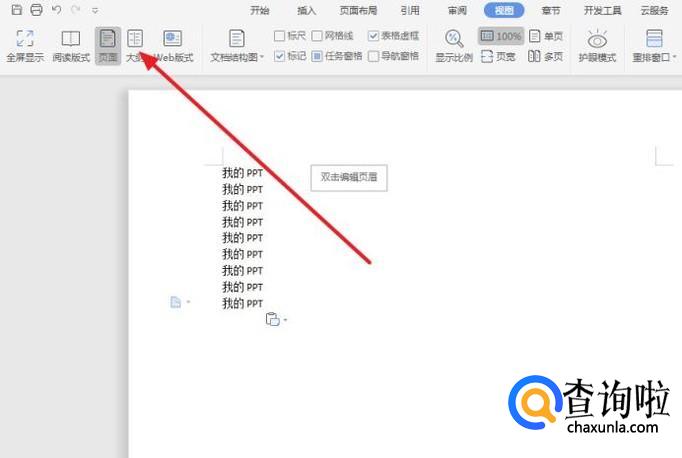
Task: Open the 插入 tab
Action: [307, 10]
